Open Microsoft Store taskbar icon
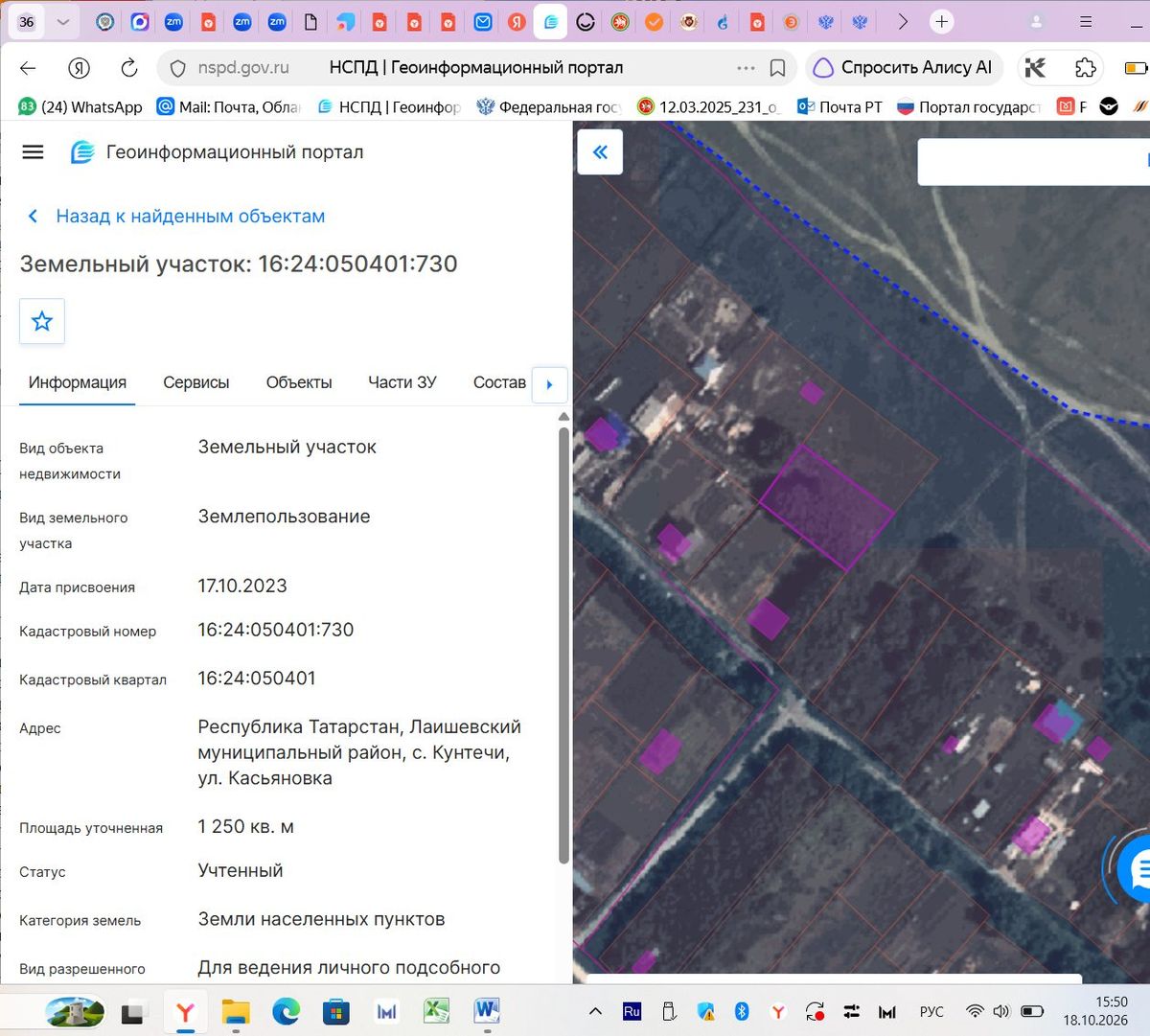Viewport: 1150px width, 1036px height. point(335,1011)
